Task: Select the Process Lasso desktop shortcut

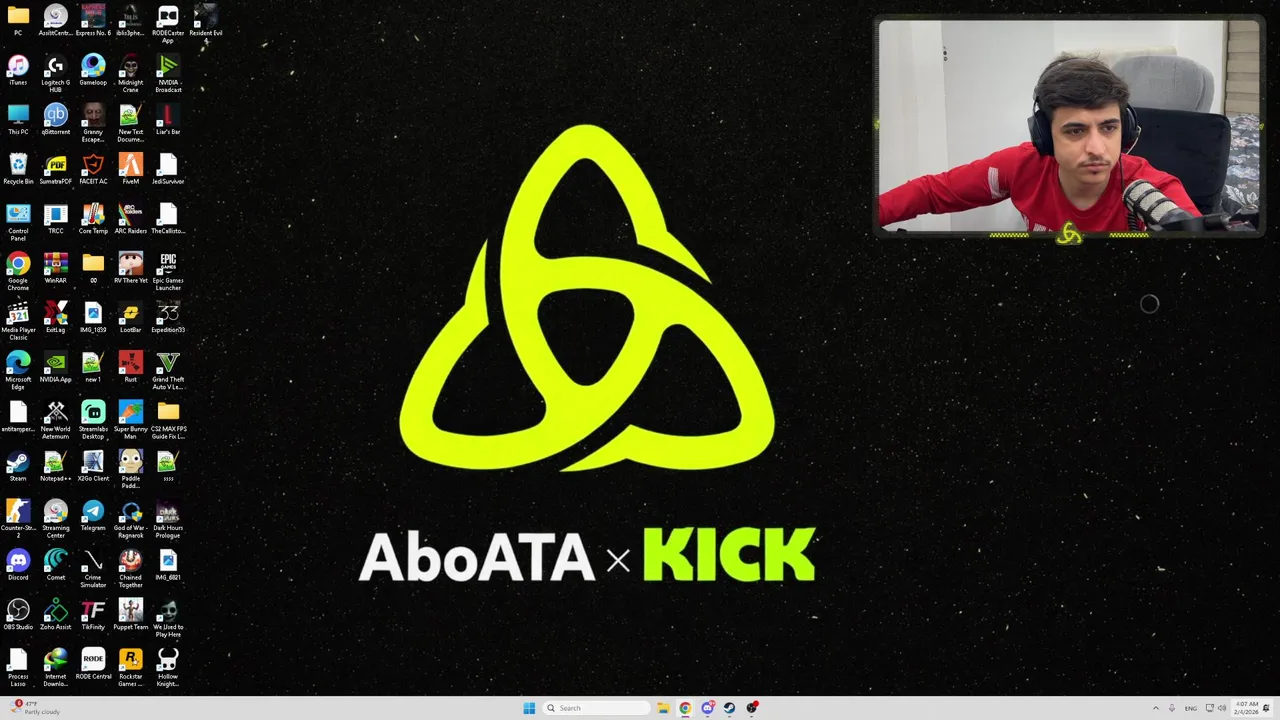Action: 18,668
